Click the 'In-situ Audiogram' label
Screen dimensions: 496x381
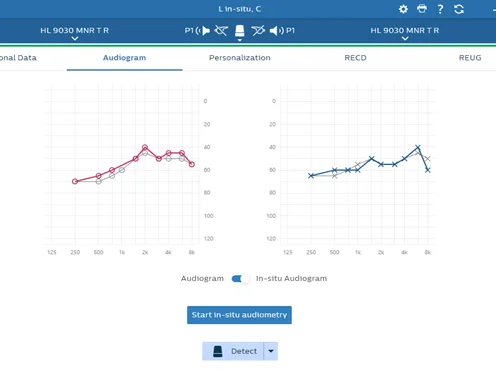click(x=291, y=279)
